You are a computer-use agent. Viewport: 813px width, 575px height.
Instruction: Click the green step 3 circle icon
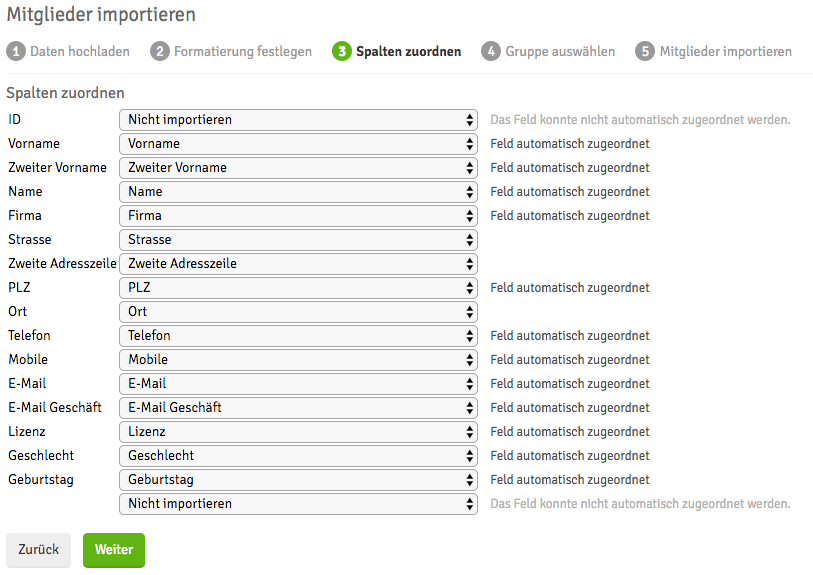click(342, 51)
